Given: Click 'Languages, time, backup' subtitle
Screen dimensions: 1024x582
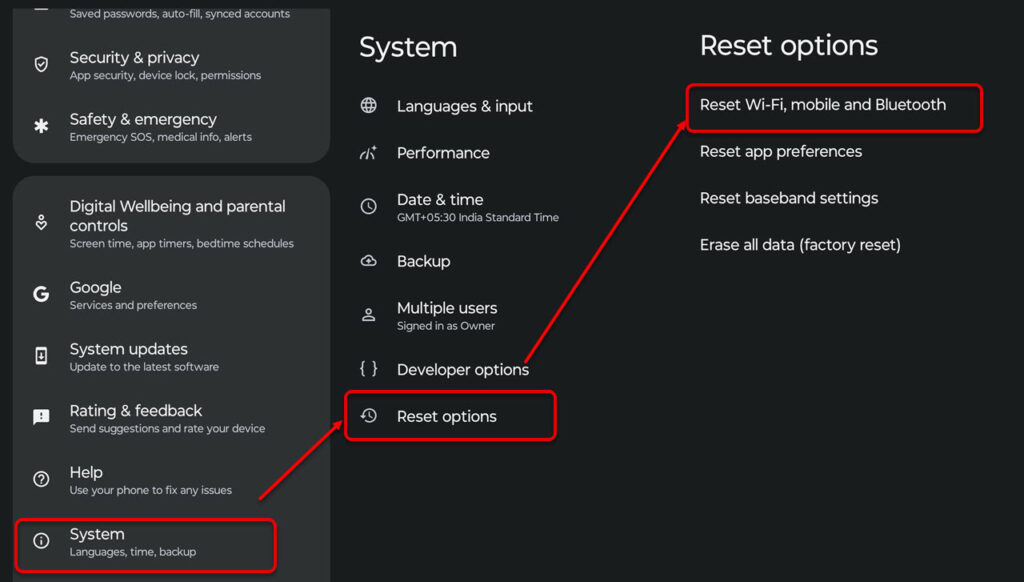Looking at the screenshot, I should (133, 552).
